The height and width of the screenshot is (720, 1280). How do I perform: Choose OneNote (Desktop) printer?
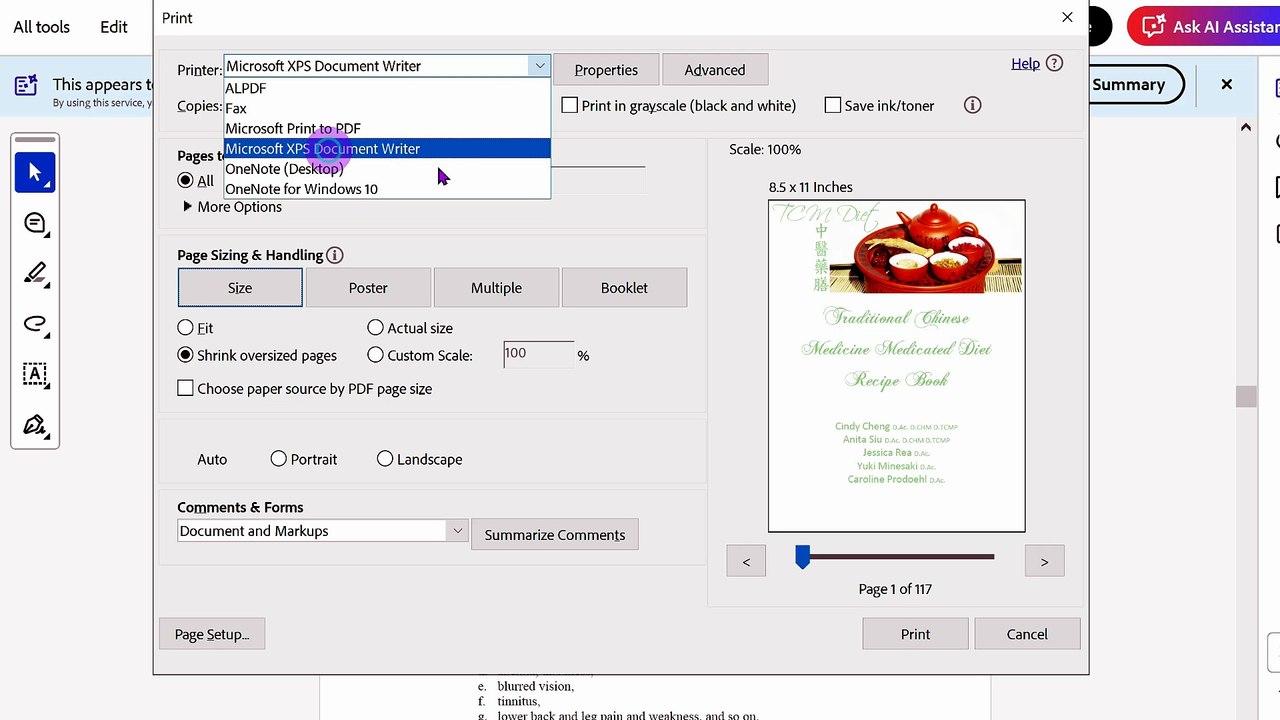387,168
